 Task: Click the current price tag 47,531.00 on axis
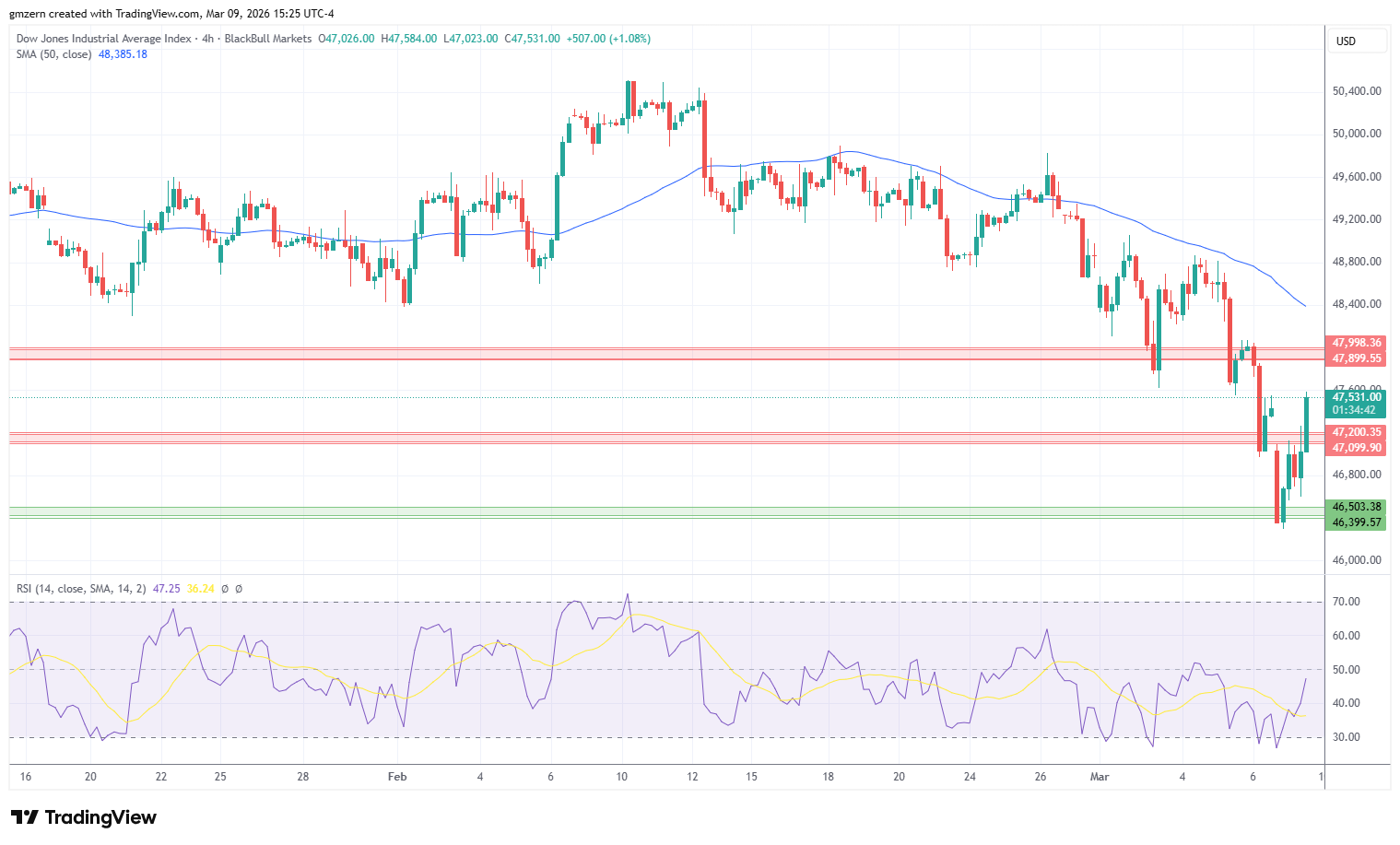1356,397
